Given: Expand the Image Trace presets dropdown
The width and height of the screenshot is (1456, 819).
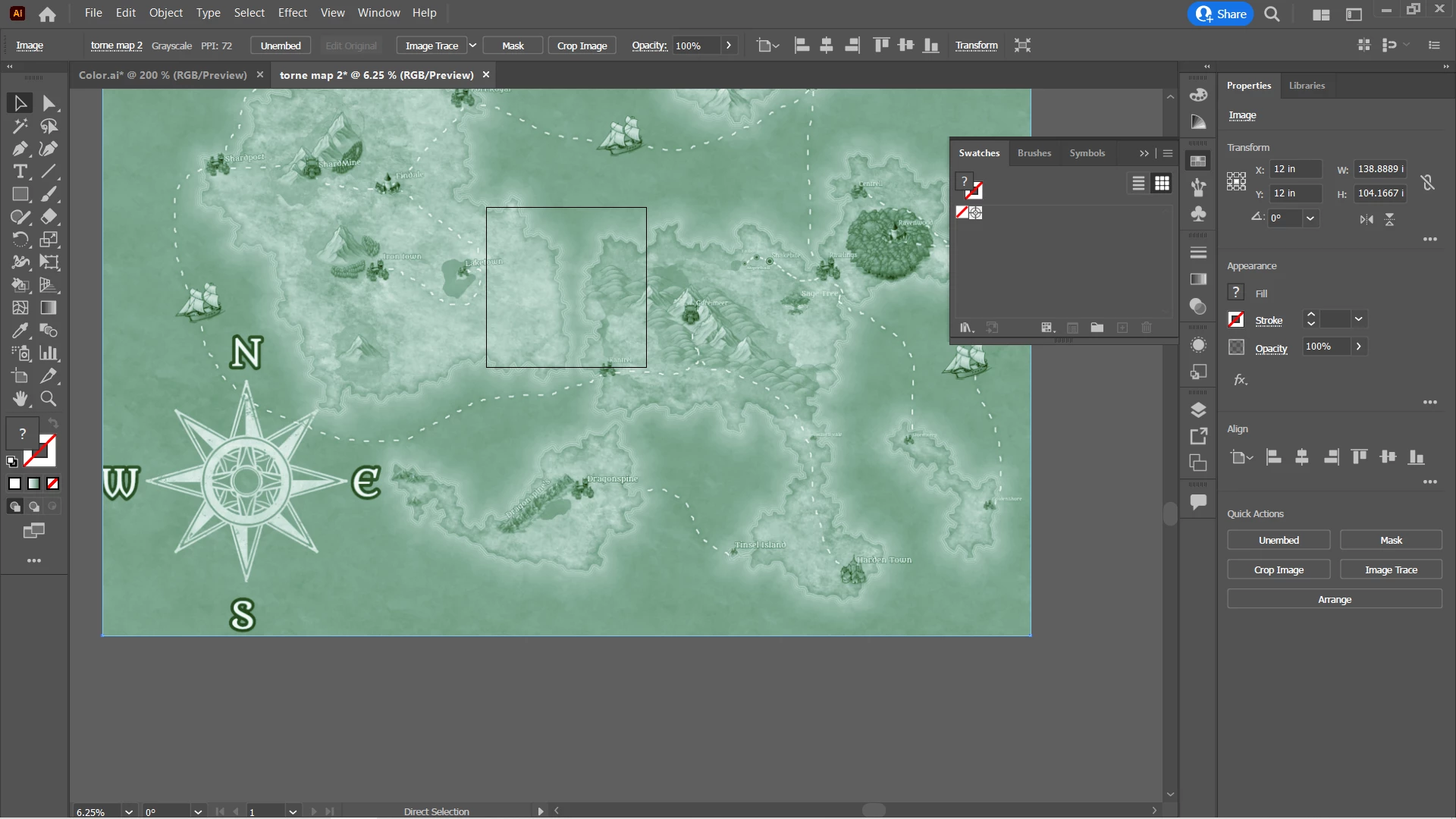Looking at the screenshot, I should pyautogui.click(x=472, y=45).
